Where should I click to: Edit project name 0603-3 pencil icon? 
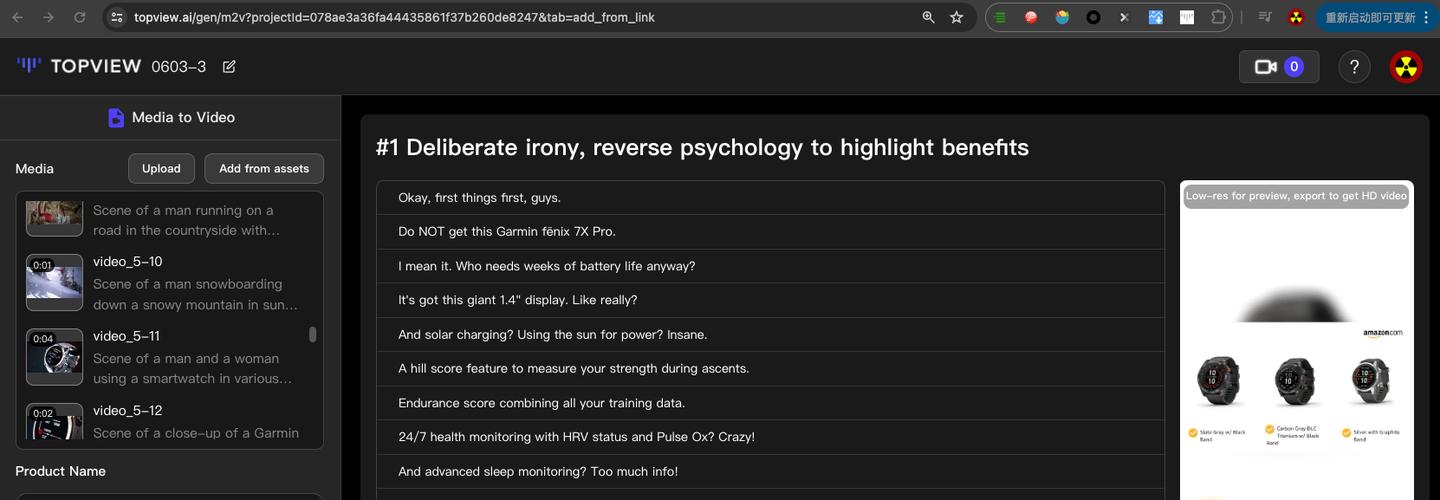coord(229,67)
